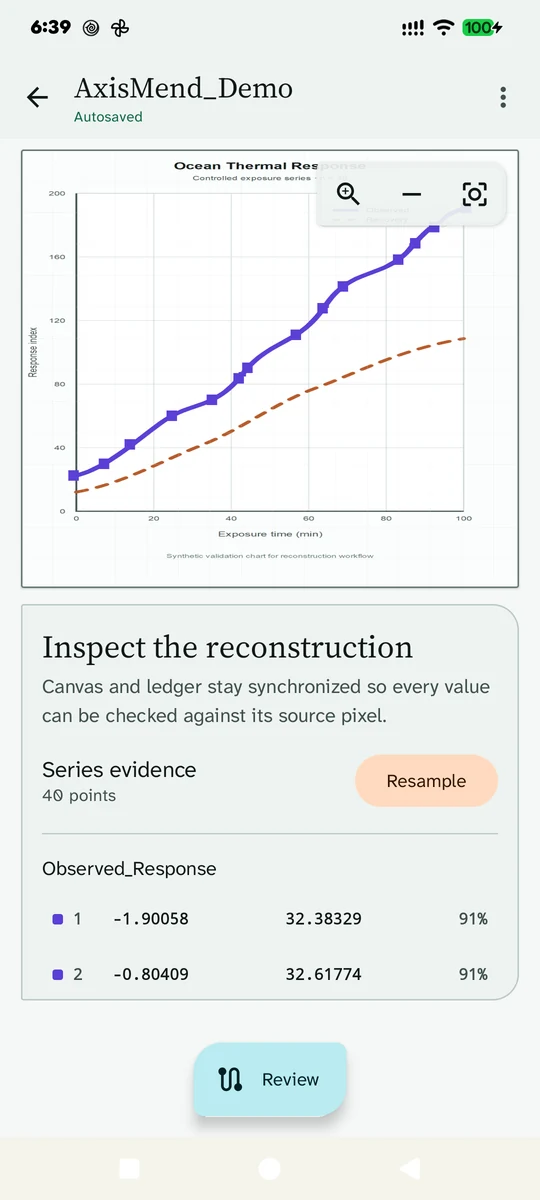Open the three-dot overflow menu
This screenshot has height=1200, width=540.
[x=503, y=97]
